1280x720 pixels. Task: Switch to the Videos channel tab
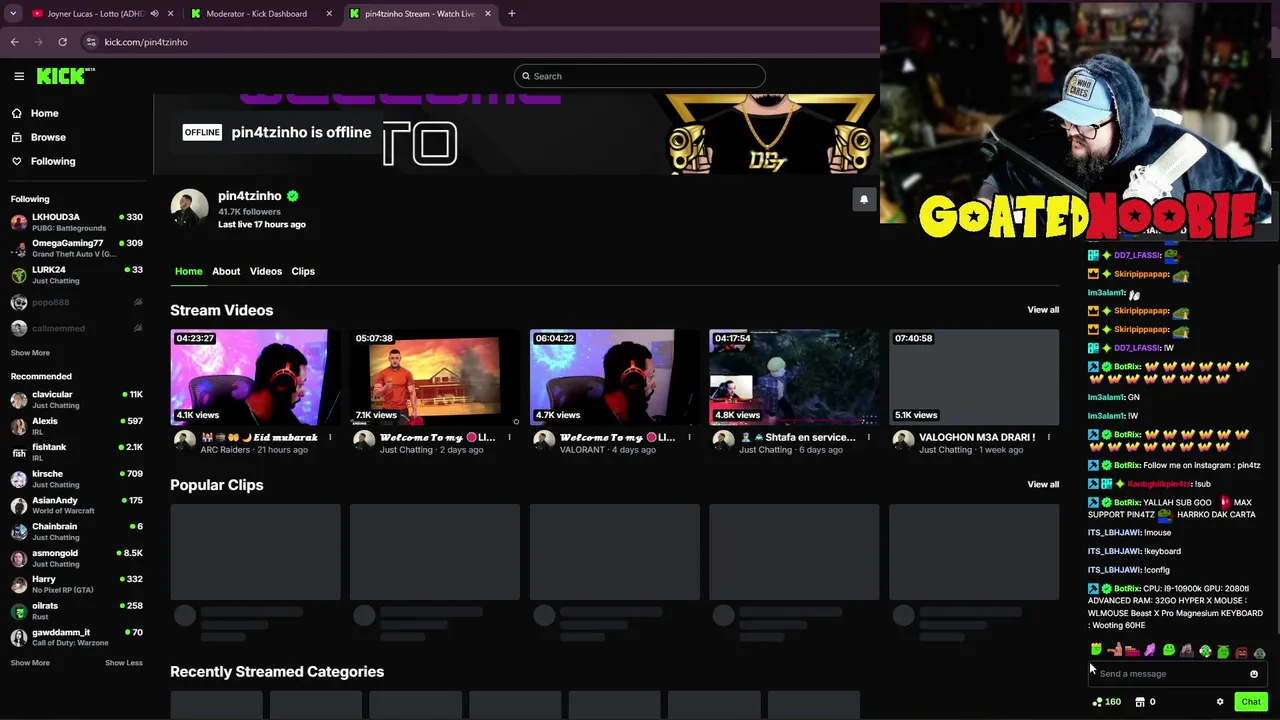(x=266, y=271)
